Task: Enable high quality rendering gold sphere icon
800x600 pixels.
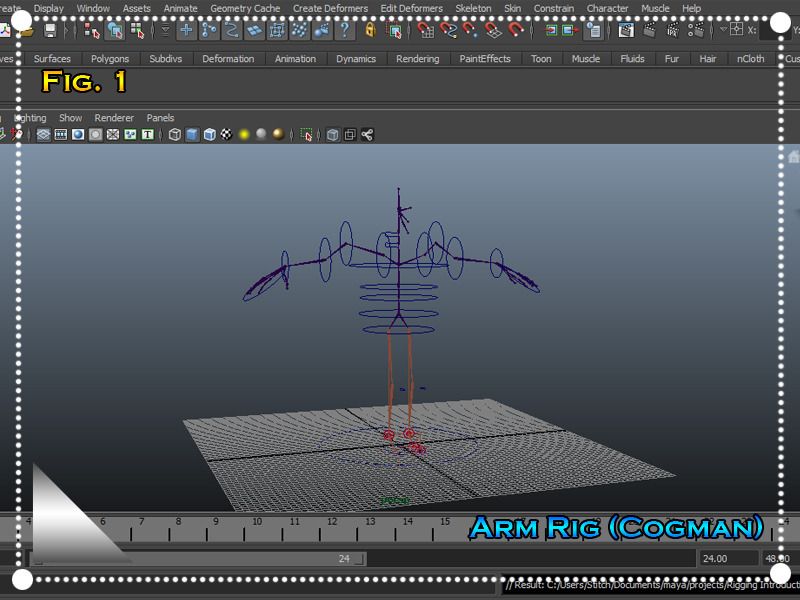Action: point(279,135)
